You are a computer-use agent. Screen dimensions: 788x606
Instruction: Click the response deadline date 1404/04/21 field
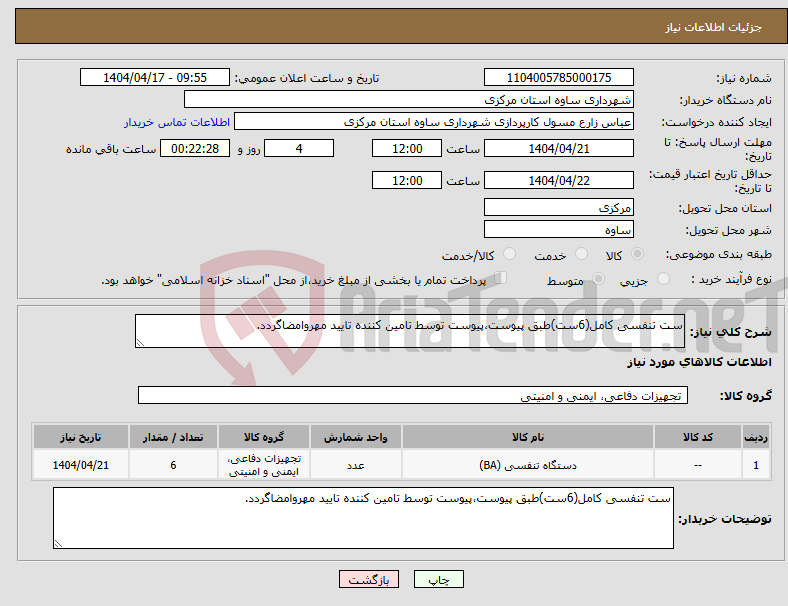pos(558,148)
